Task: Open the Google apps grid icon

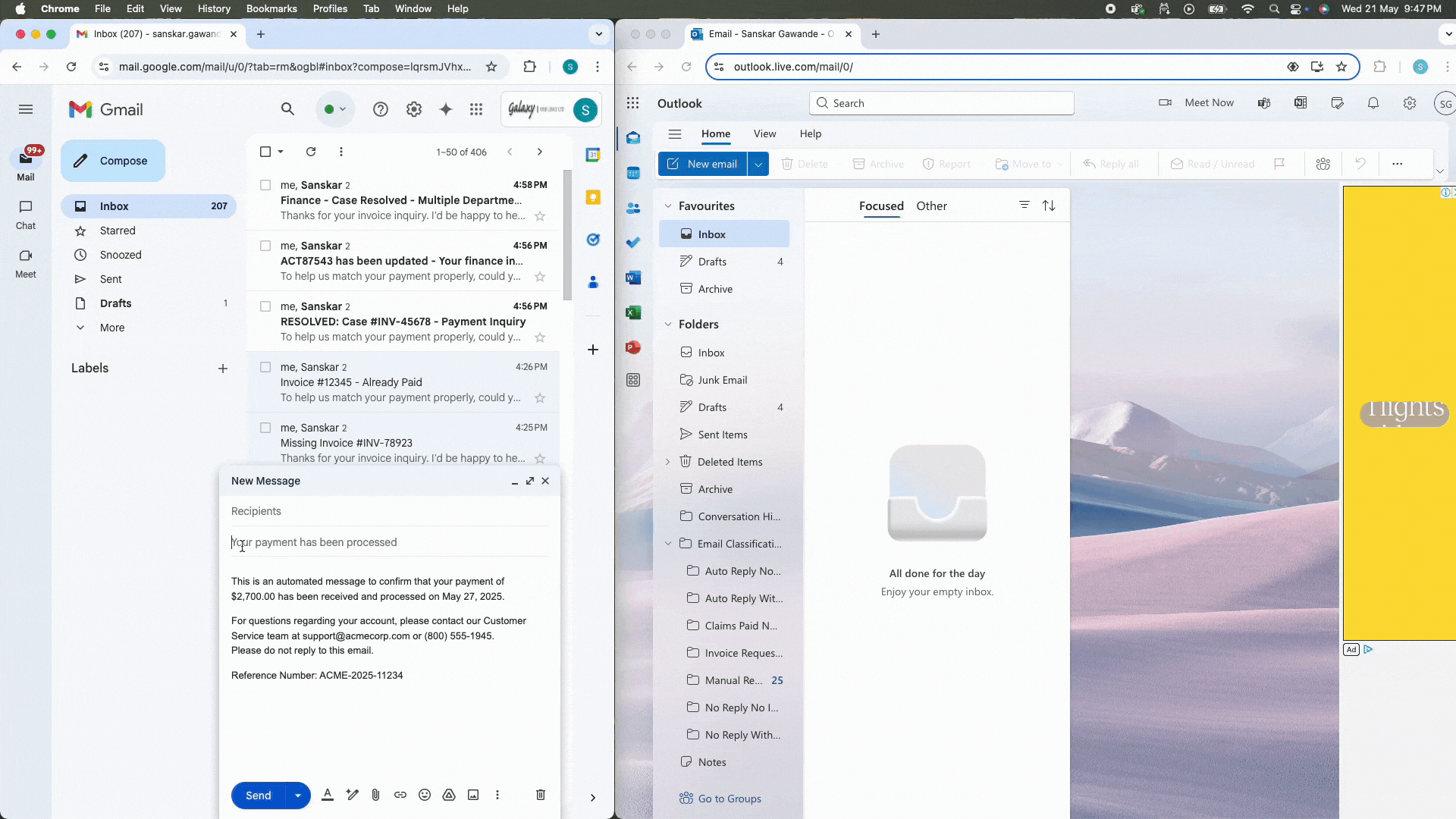Action: (x=476, y=109)
